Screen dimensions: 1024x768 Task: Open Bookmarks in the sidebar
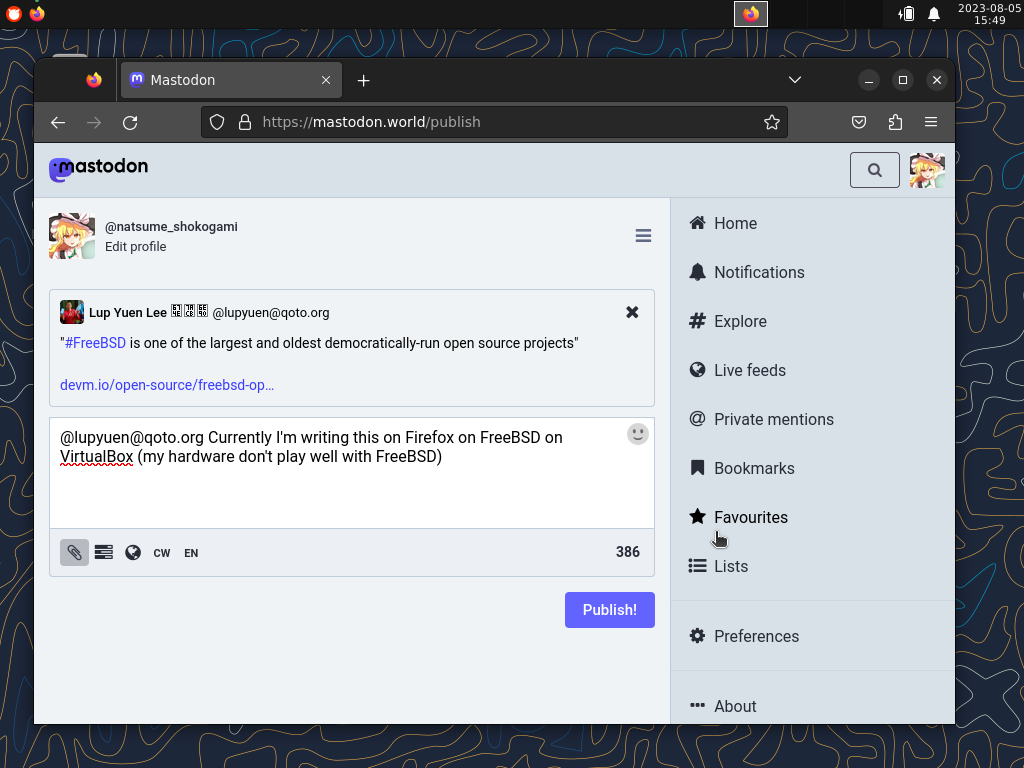(753, 468)
